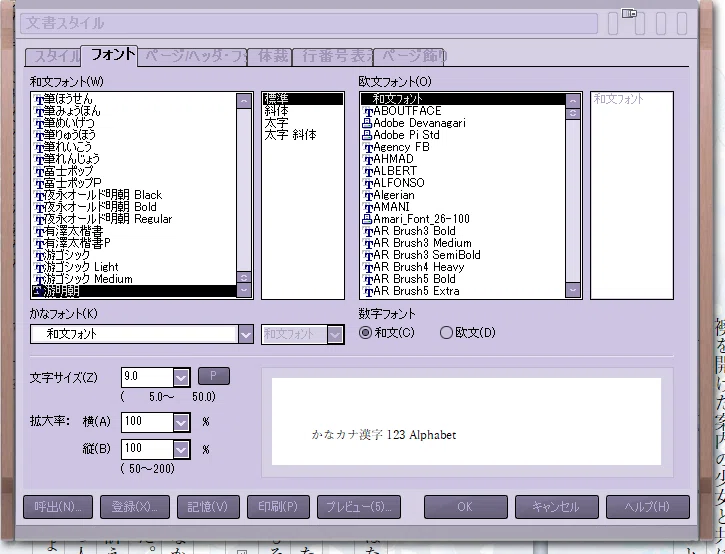Image resolution: width=725 pixels, height=554 pixels.
Task: Select 筆れいこう font
Action: [134, 147]
